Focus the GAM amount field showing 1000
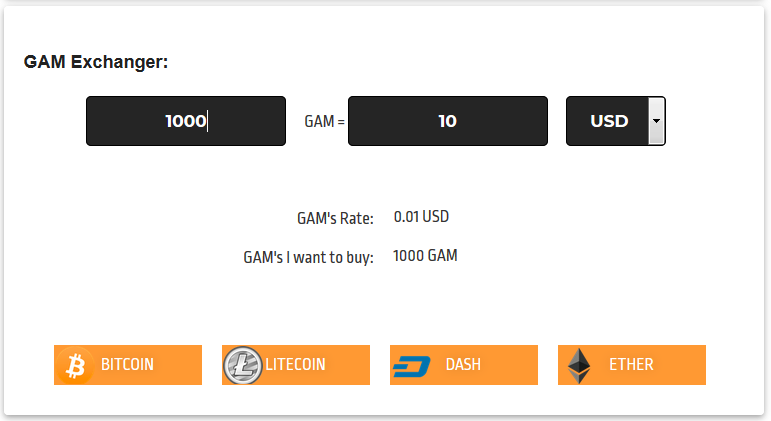The height and width of the screenshot is (421, 771). click(x=185, y=121)
